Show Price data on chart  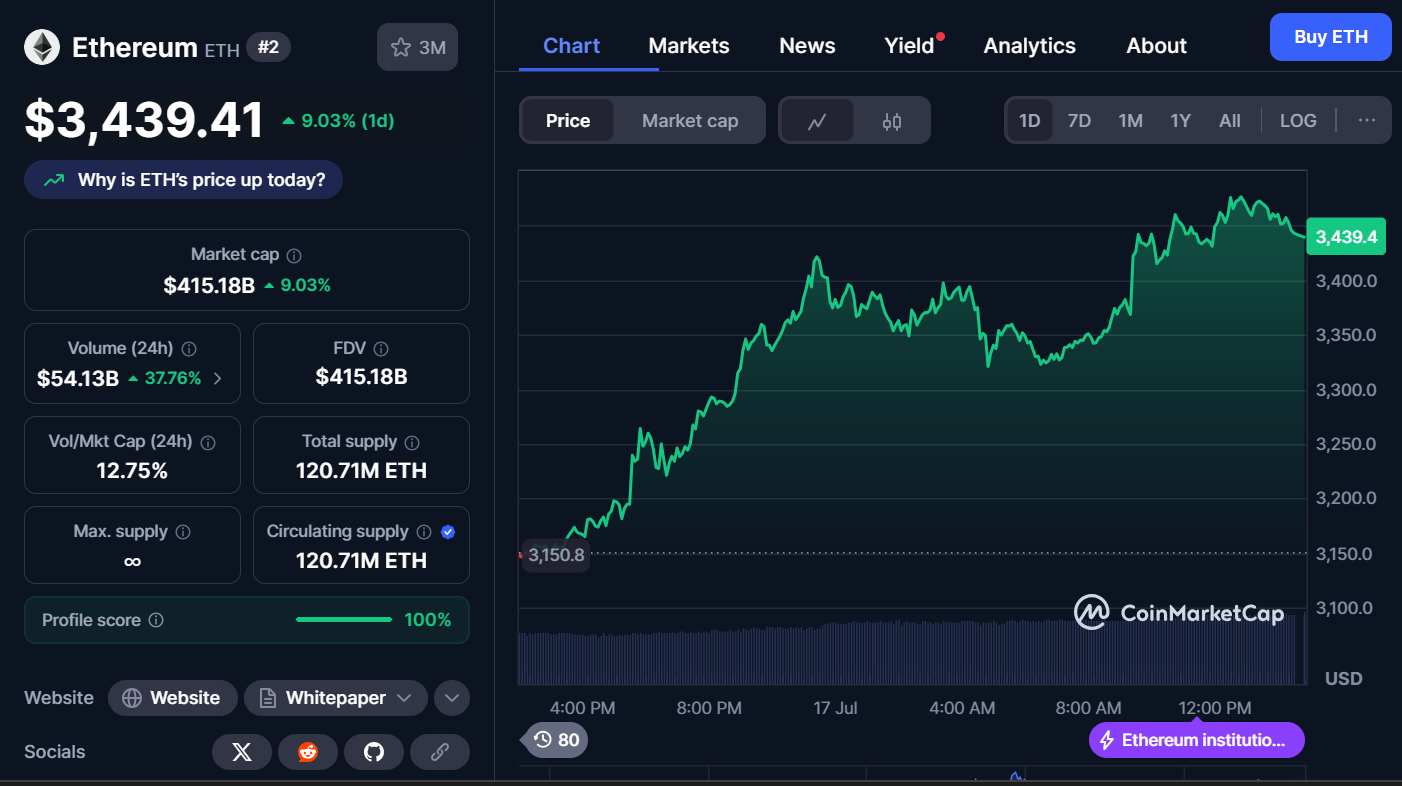[x=568, y=121]
